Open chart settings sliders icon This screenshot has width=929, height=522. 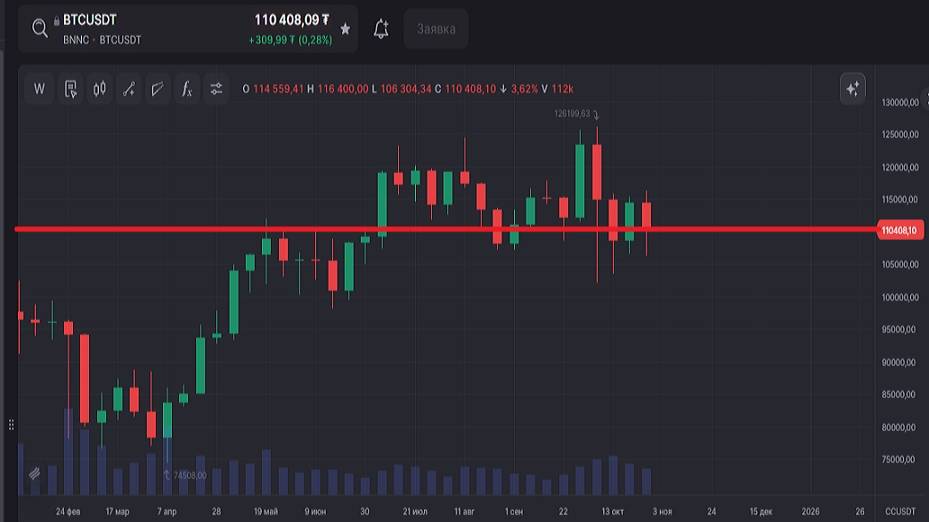pos(216,89)
